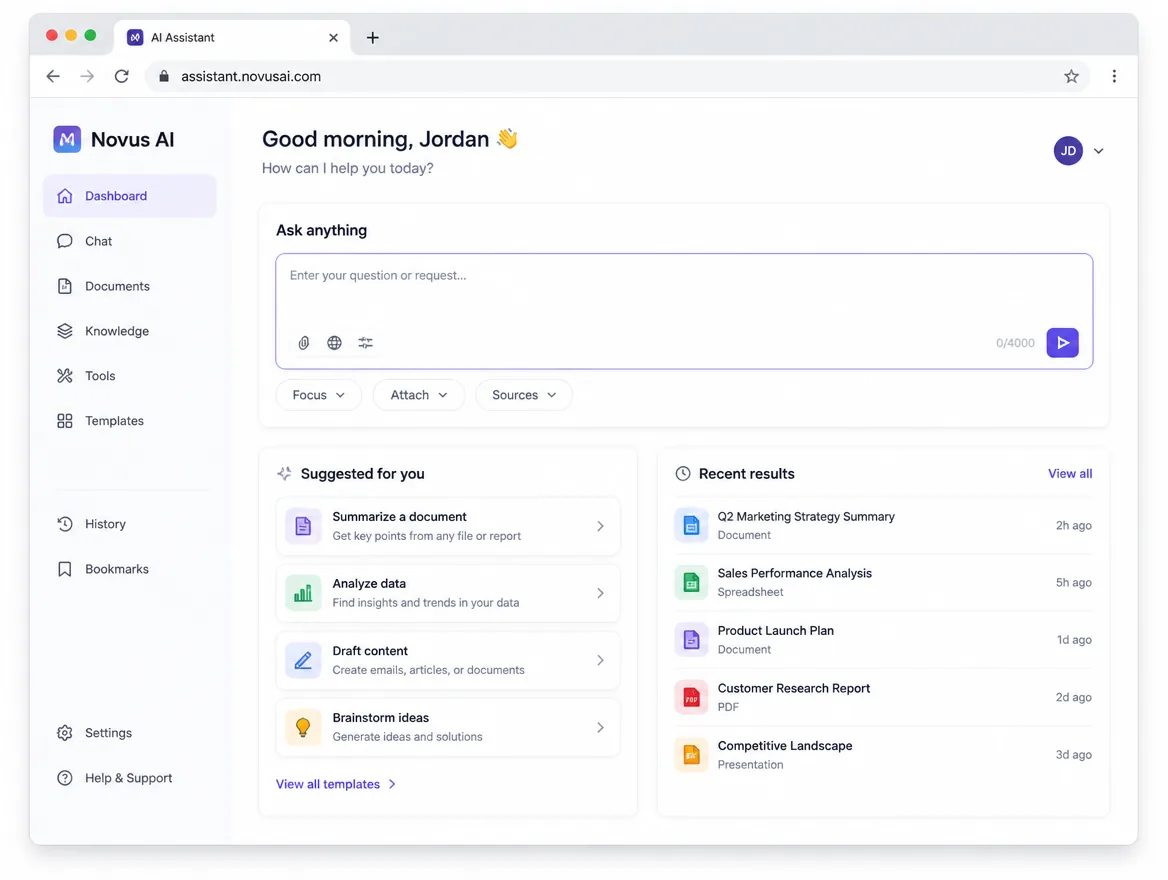
Task: Click the Dashboard home icon in sidebar
Action: pyautogui.click(x=65, y=196)
